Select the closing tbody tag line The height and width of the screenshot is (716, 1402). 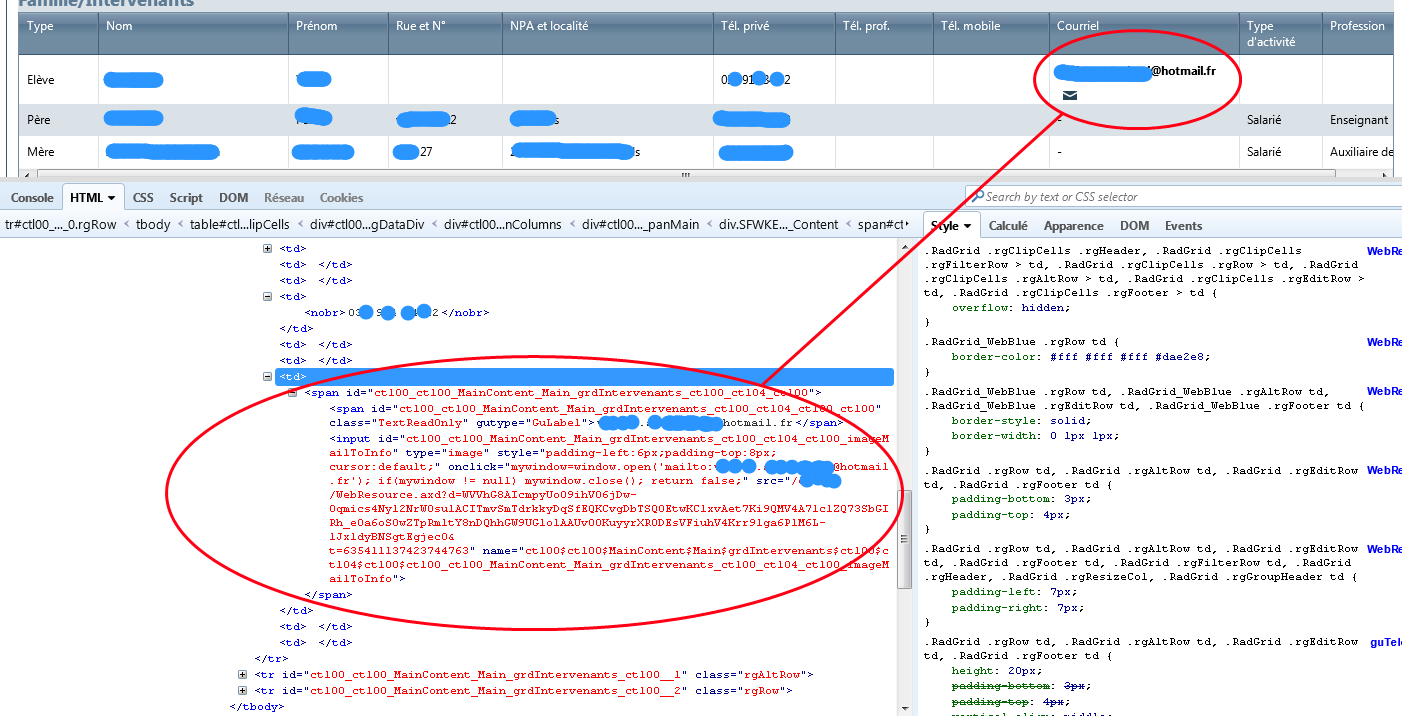click(x=257, y=707)
